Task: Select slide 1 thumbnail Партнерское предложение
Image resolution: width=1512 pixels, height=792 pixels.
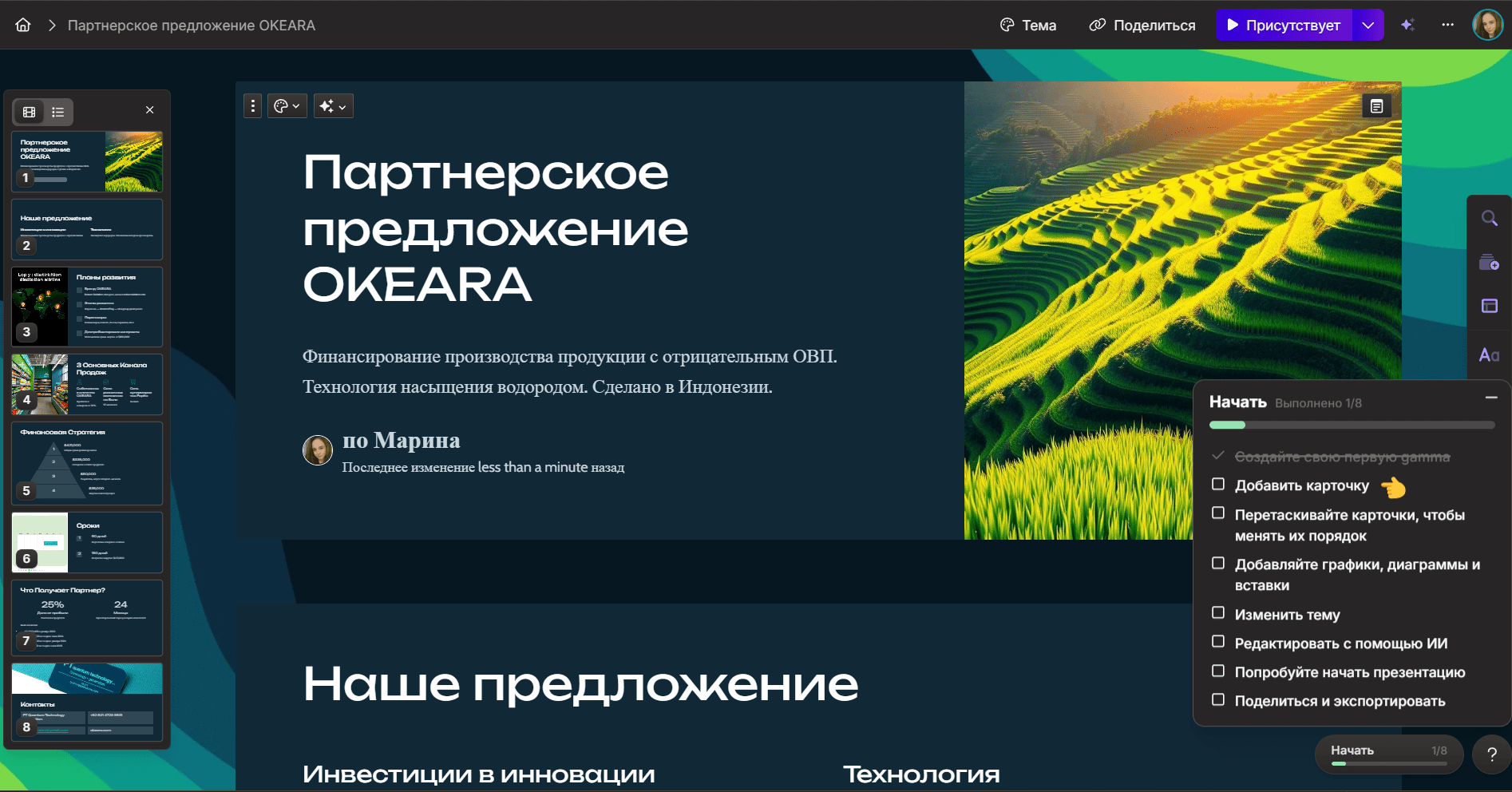Action: click(87, 161)
